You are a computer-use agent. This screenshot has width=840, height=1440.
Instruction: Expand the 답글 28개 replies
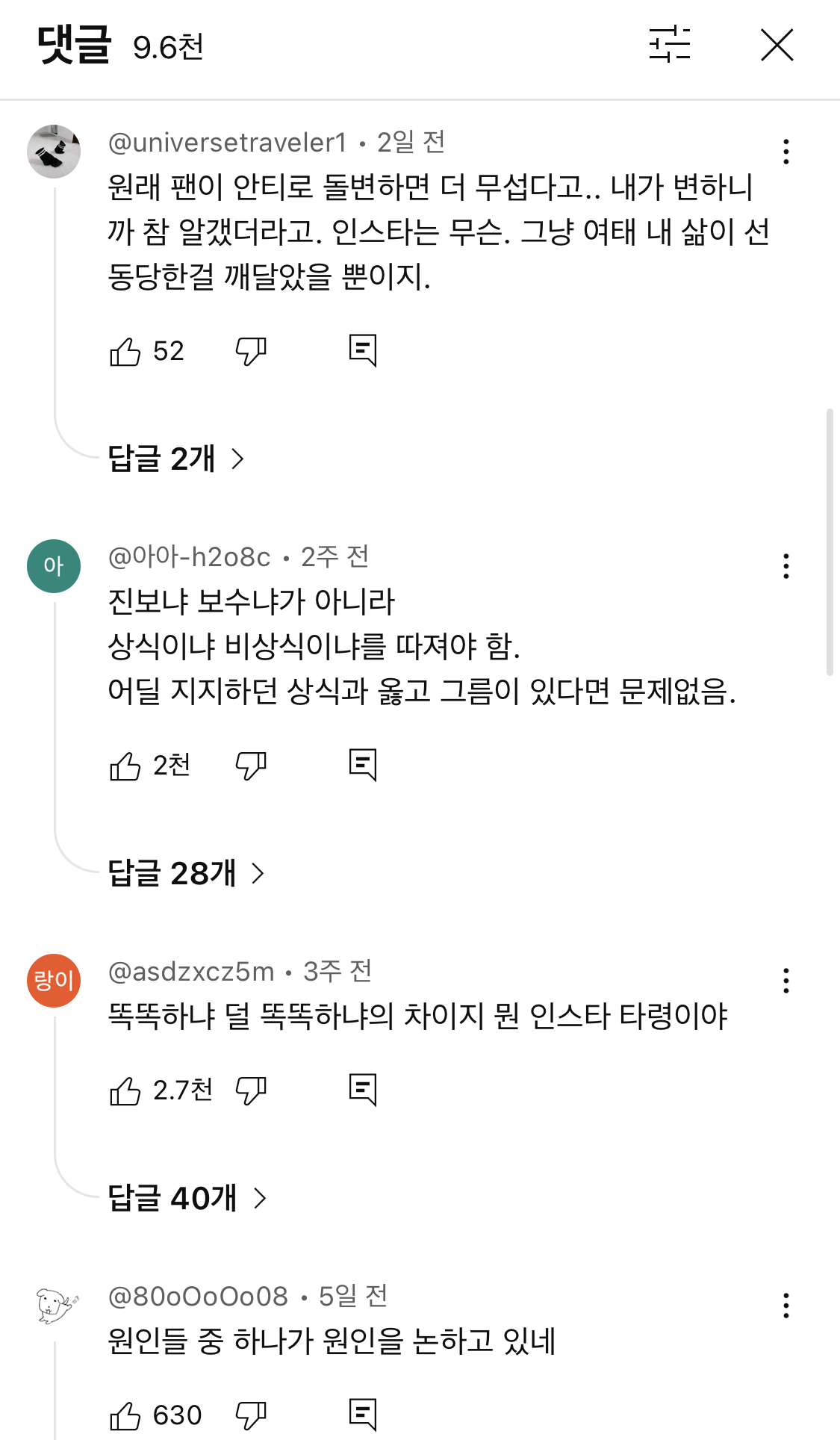click(187, 872)
